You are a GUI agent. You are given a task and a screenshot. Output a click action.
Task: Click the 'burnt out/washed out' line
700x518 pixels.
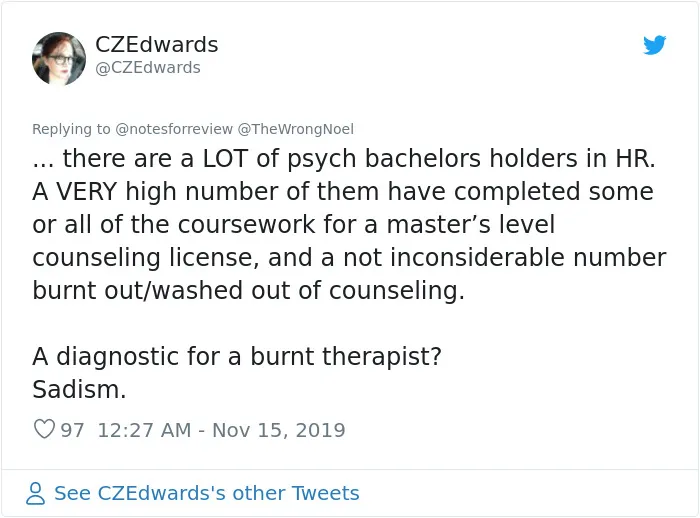pyautogui.click(x=249, y=291)
